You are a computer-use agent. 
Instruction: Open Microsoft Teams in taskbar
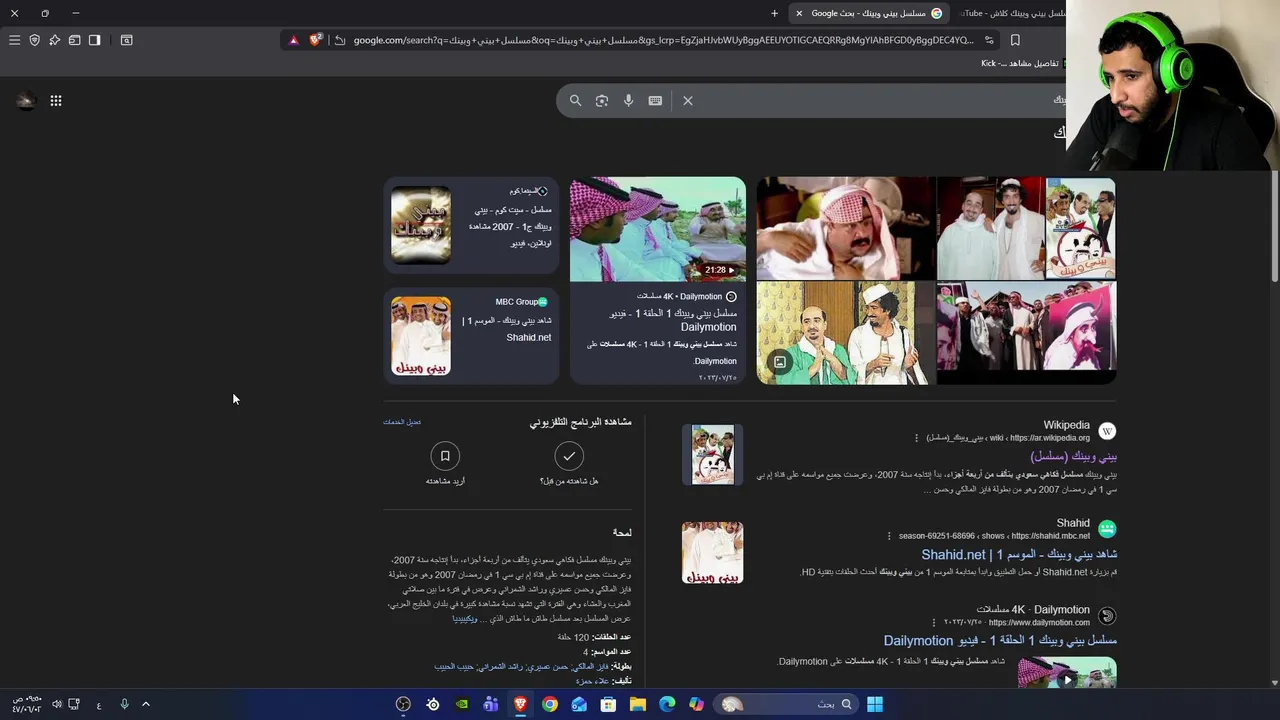[491, 704]
